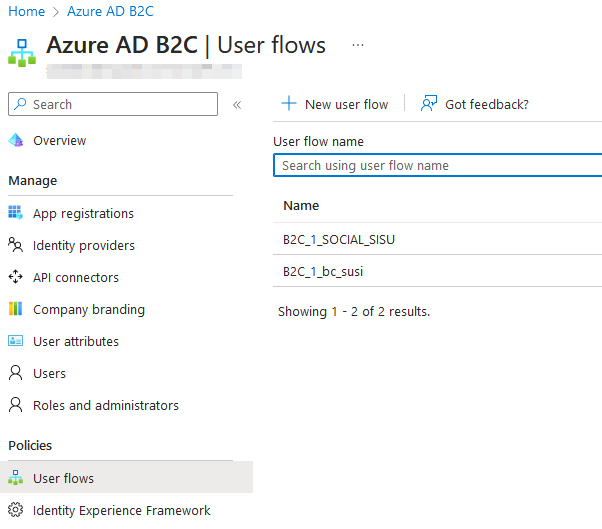Image resolution: width=602 pixels, height=529 pixels.
Task: Select User flows under Policies
Action: point(126,478)
